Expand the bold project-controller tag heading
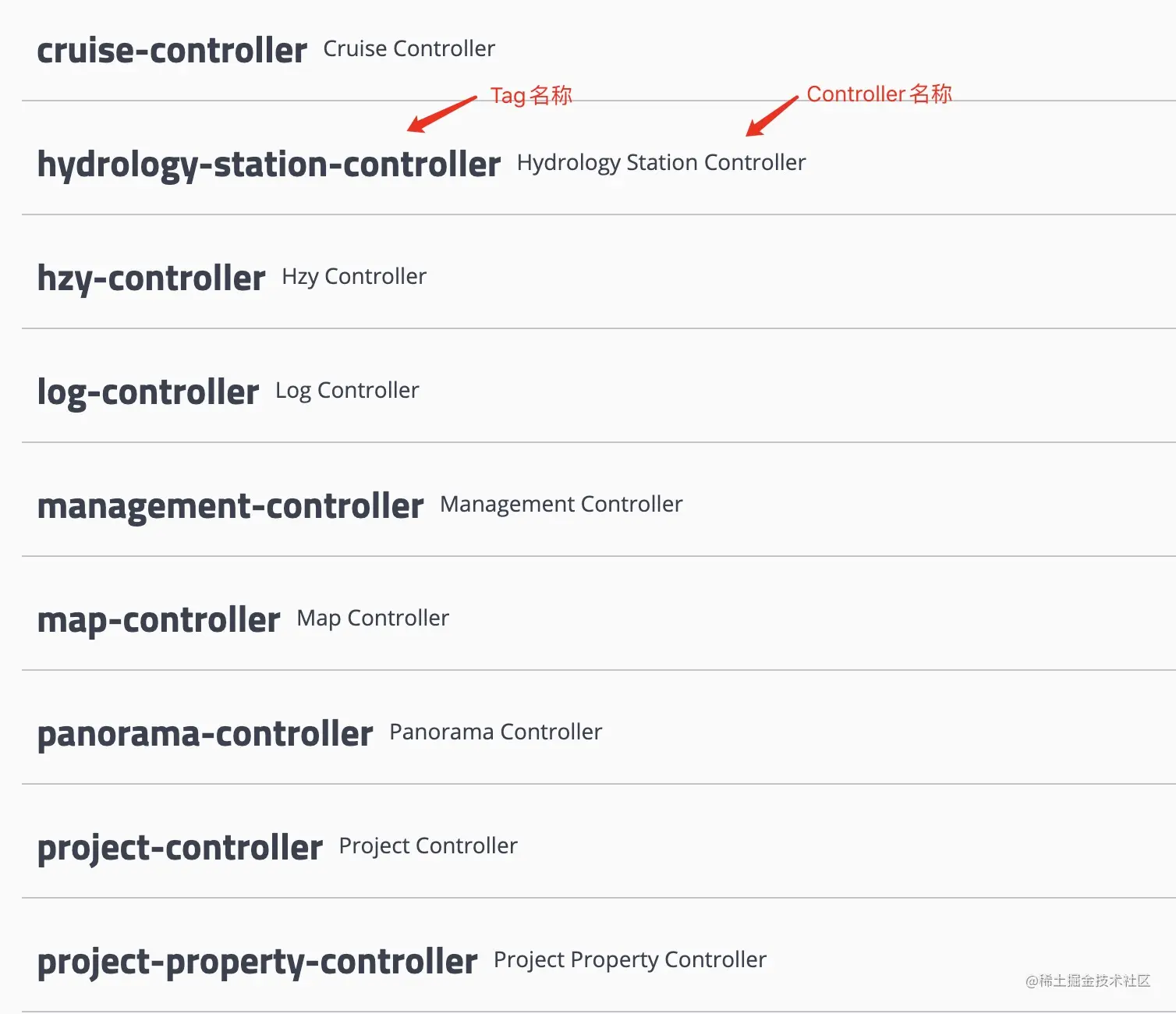Viewport: 1176px width, 1014px height. pyautogui.click(x=180, y=848)
